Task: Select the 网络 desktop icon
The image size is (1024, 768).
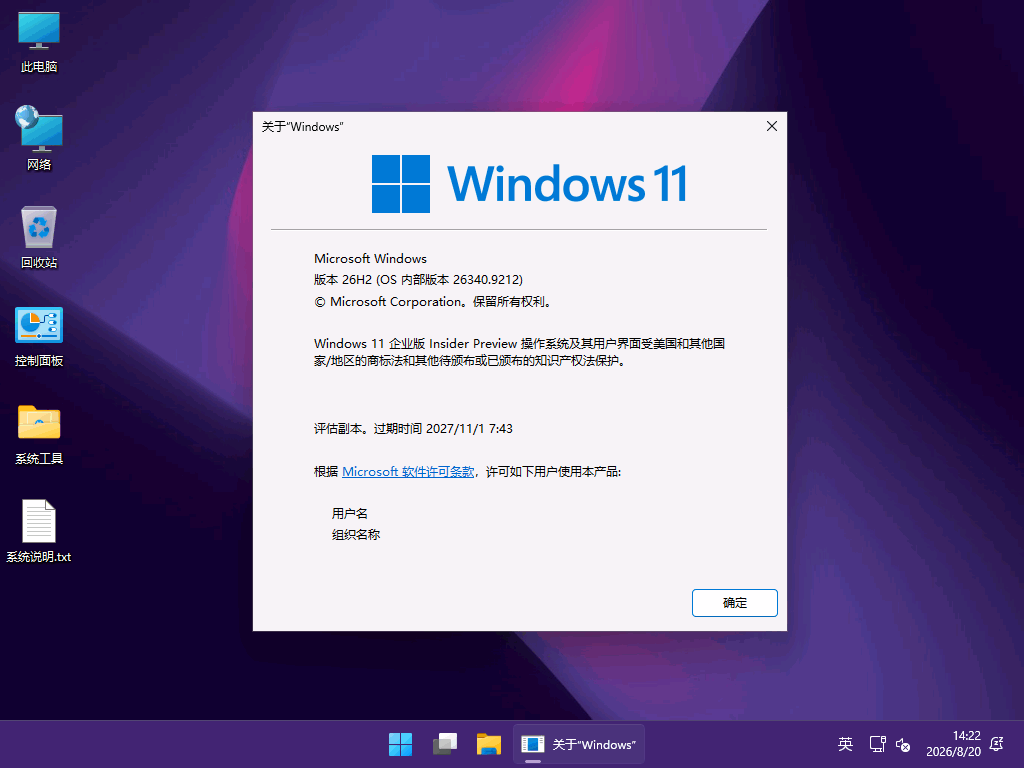Action: point(39,138)
